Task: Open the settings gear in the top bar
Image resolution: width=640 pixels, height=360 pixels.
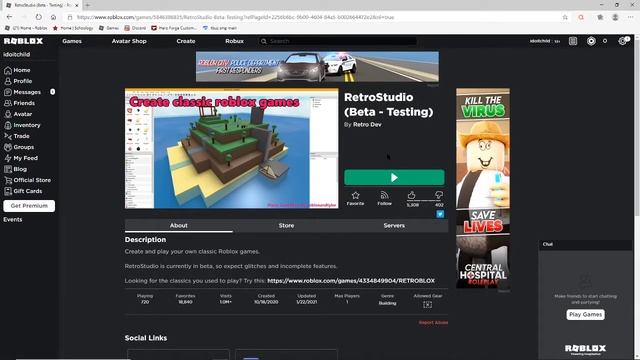Action: pyautogui.click(x=622, y=41)
